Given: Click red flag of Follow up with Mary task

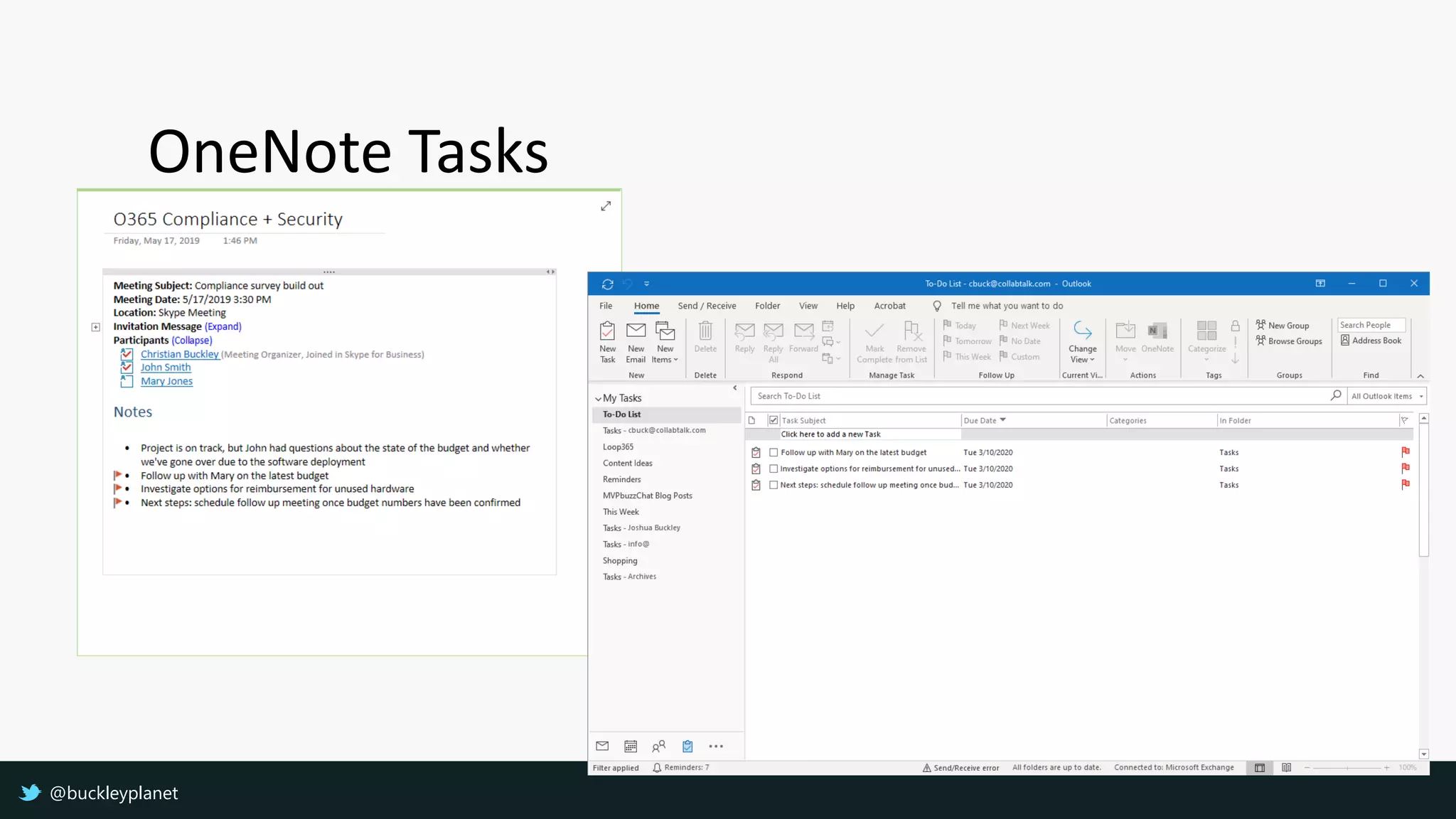Looking at the screenshot, I should point(1406,452).
